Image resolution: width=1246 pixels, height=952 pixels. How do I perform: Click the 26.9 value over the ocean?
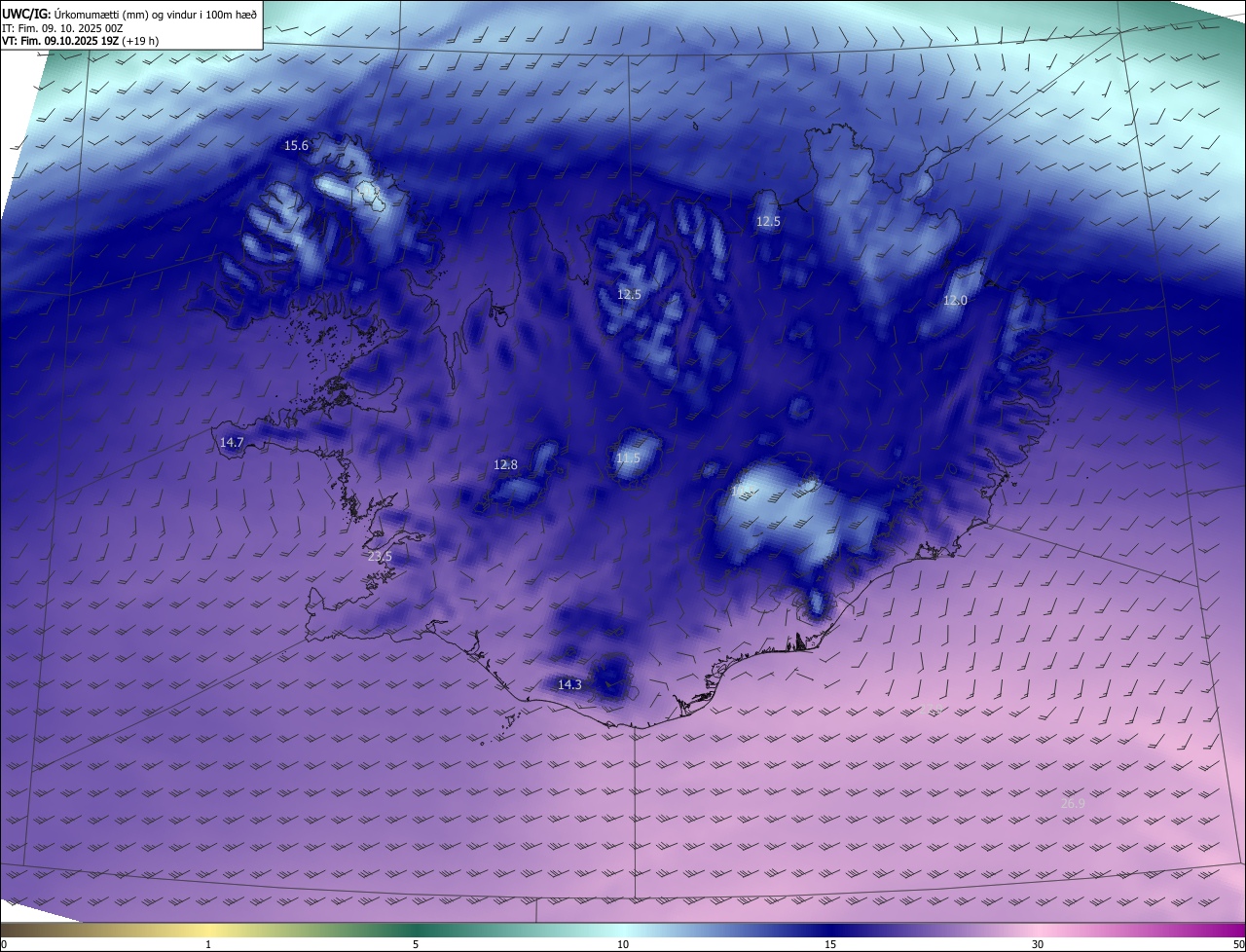1073,804
